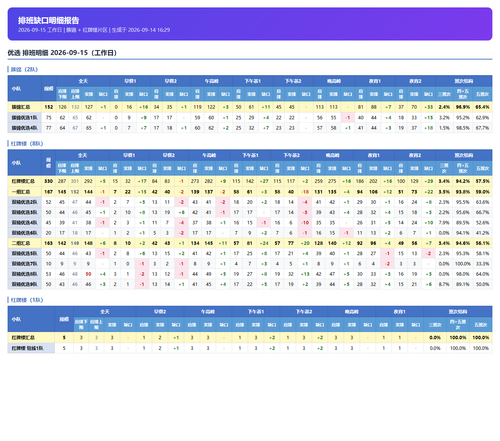This screenshot has height=441, width=500.
Task: Click the 167 value in the 一组汇总 row
Action: tap(48, 192)
